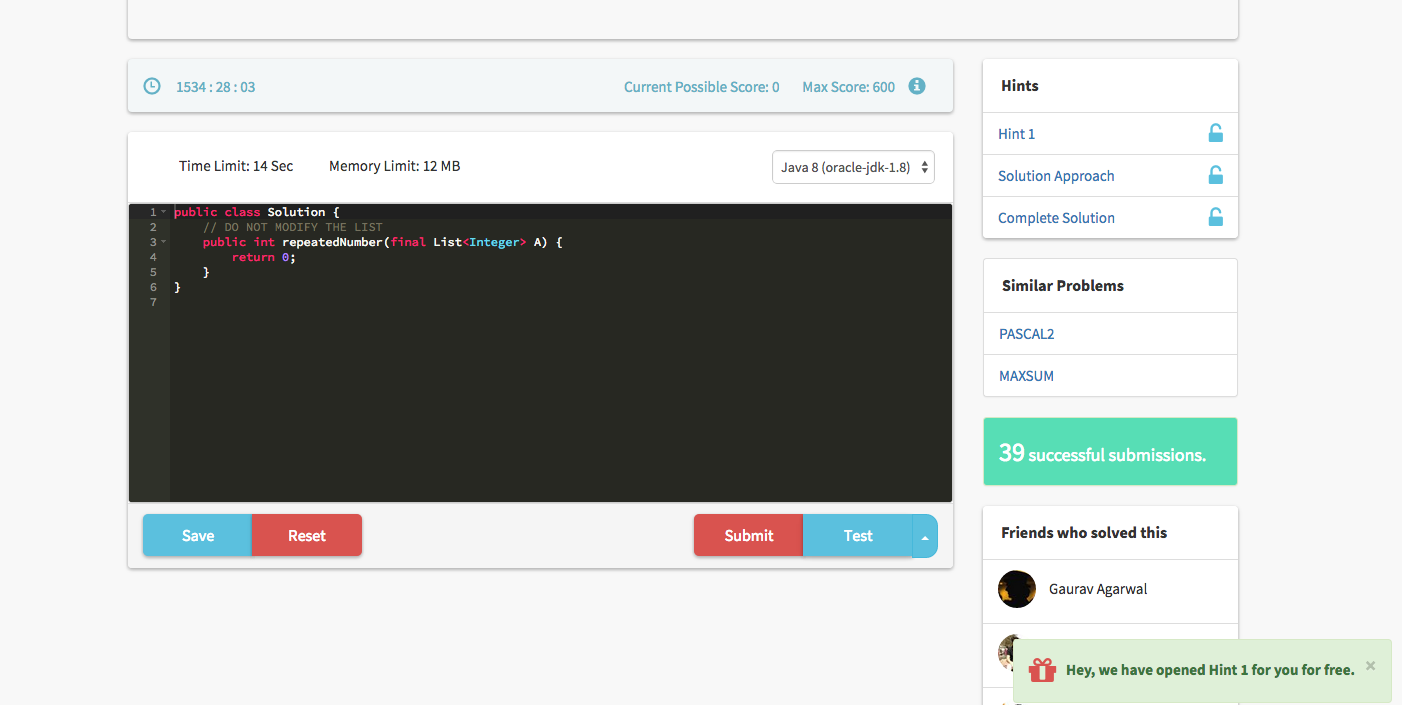Open the Solution Approach link
Viewport: 1402px width, 705px height.
pos(1055,176)
